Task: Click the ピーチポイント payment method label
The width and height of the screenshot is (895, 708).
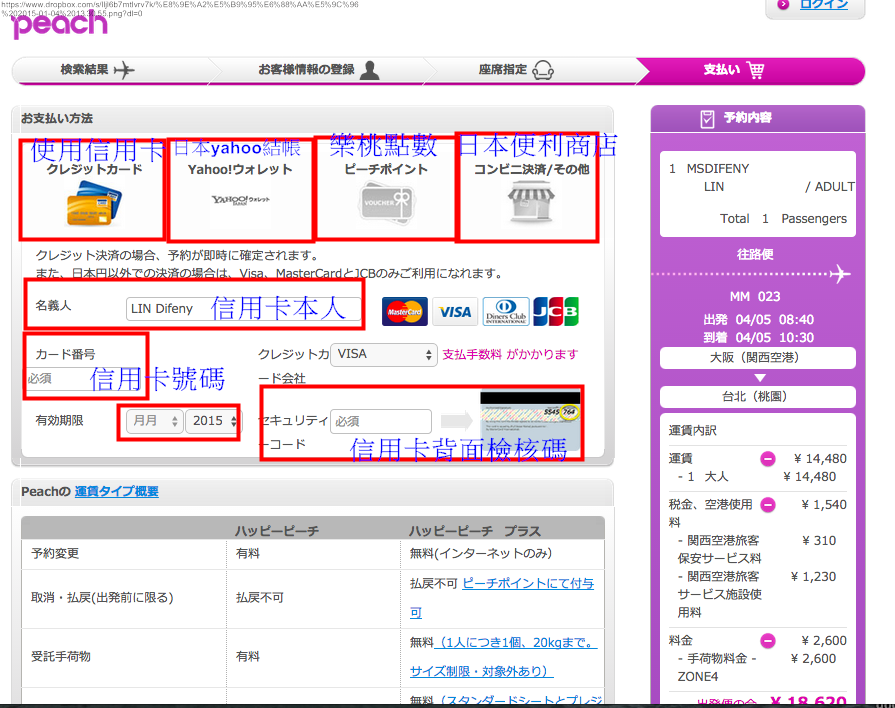Action: (x=386, y=170)
